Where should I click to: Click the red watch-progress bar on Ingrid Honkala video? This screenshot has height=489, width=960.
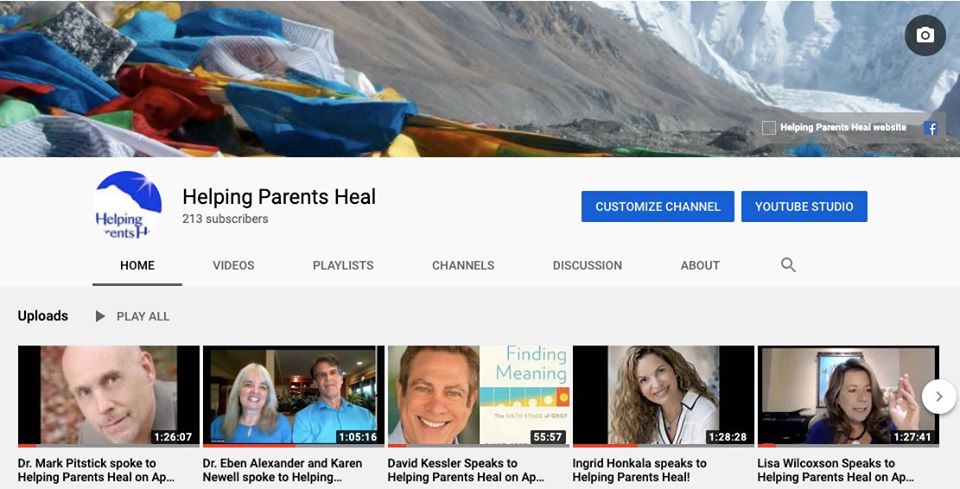point(604,446)
